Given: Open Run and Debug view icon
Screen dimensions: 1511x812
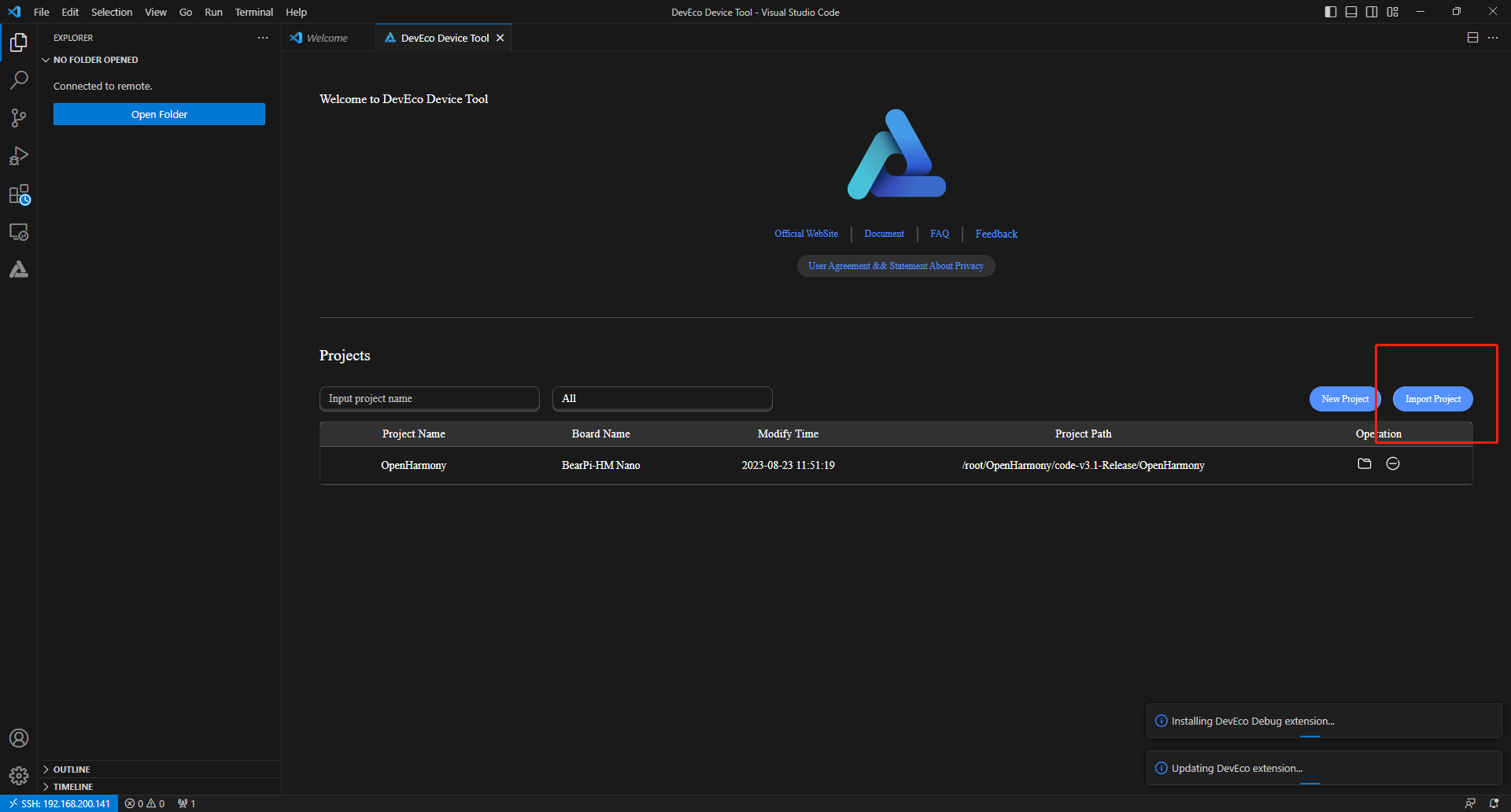Looking at the screenshot, I should click(x=19, y=156).
